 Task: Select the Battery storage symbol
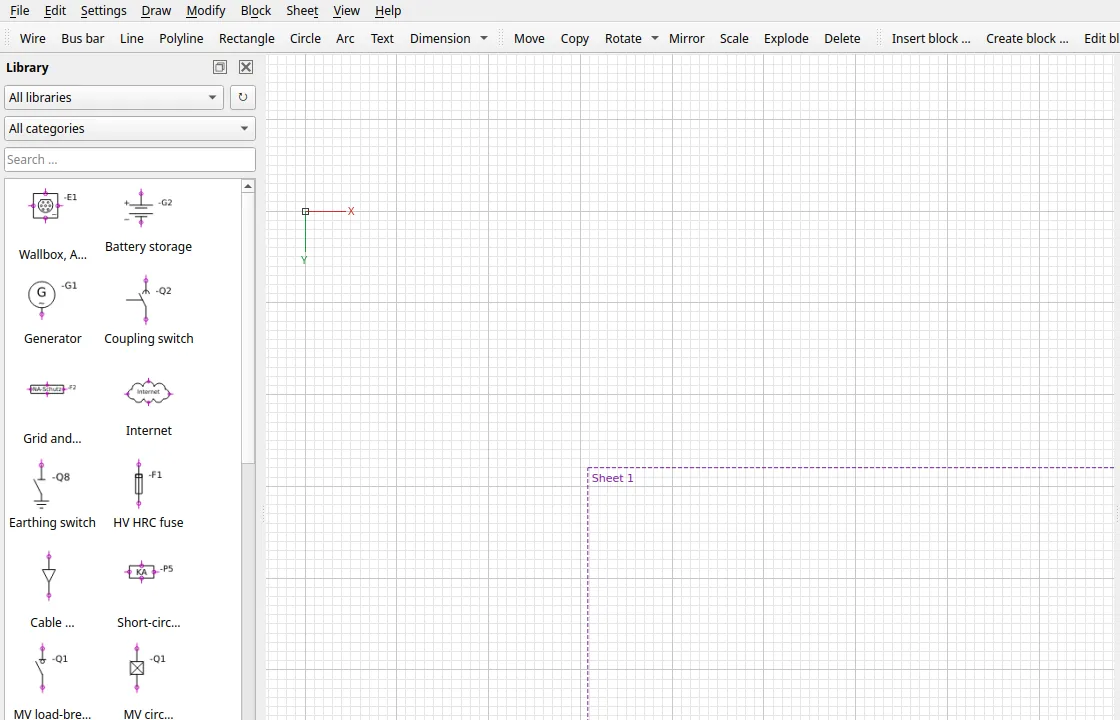click(149, 221)
